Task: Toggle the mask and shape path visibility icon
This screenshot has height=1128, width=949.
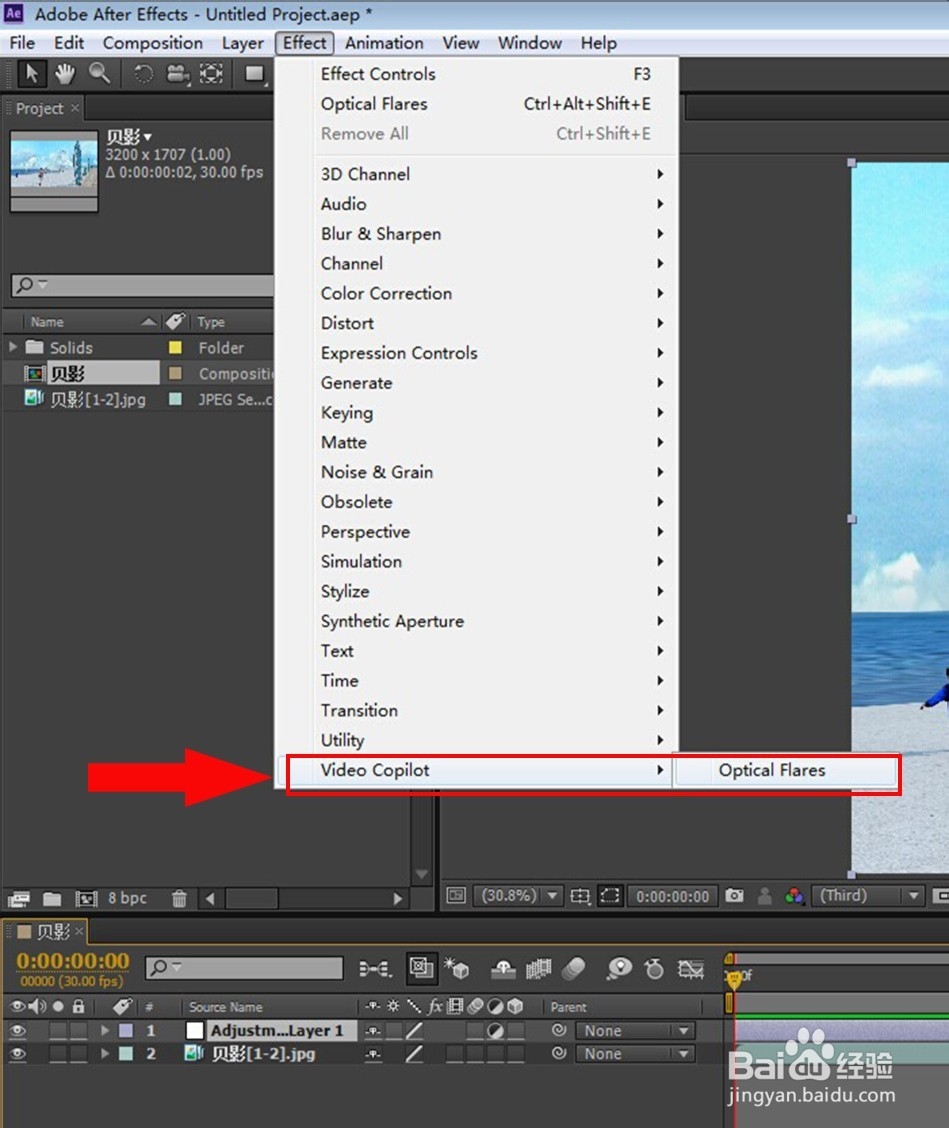Action: pos(609,896)
